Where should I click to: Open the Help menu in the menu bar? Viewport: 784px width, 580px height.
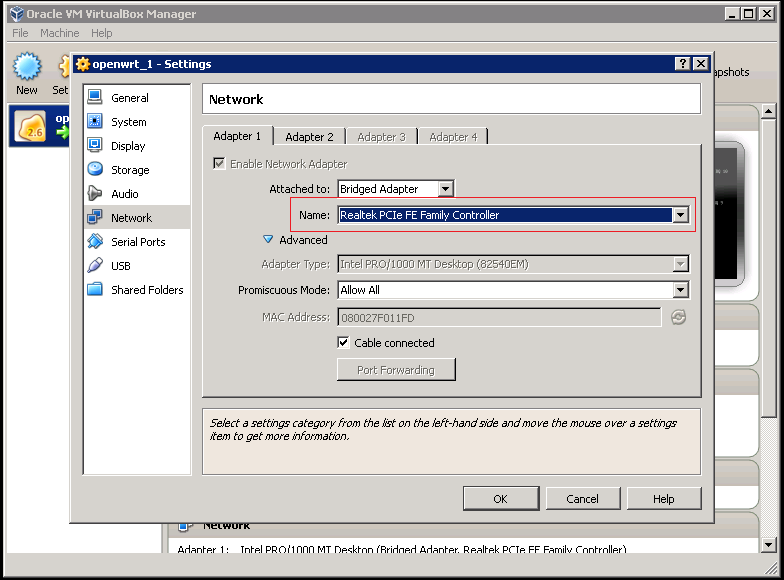102,33
